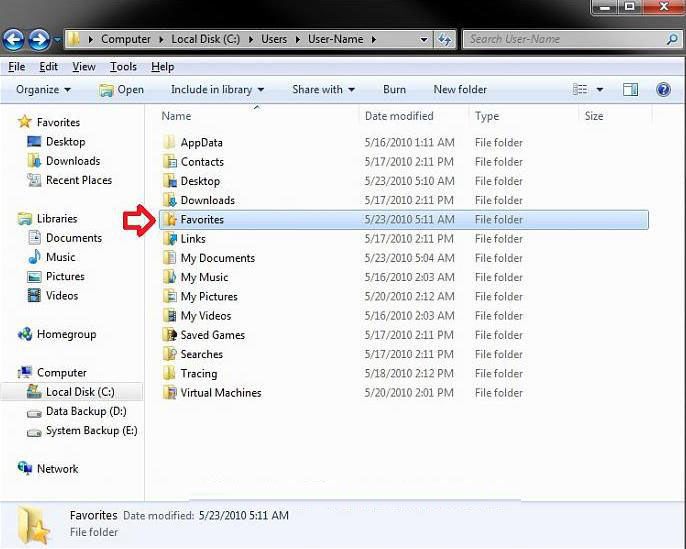The width and height of the screenshot is (686, 549).
Task: Select Favorites star in navigation pane
Action: pyautogui.click(x=25, y=122)
